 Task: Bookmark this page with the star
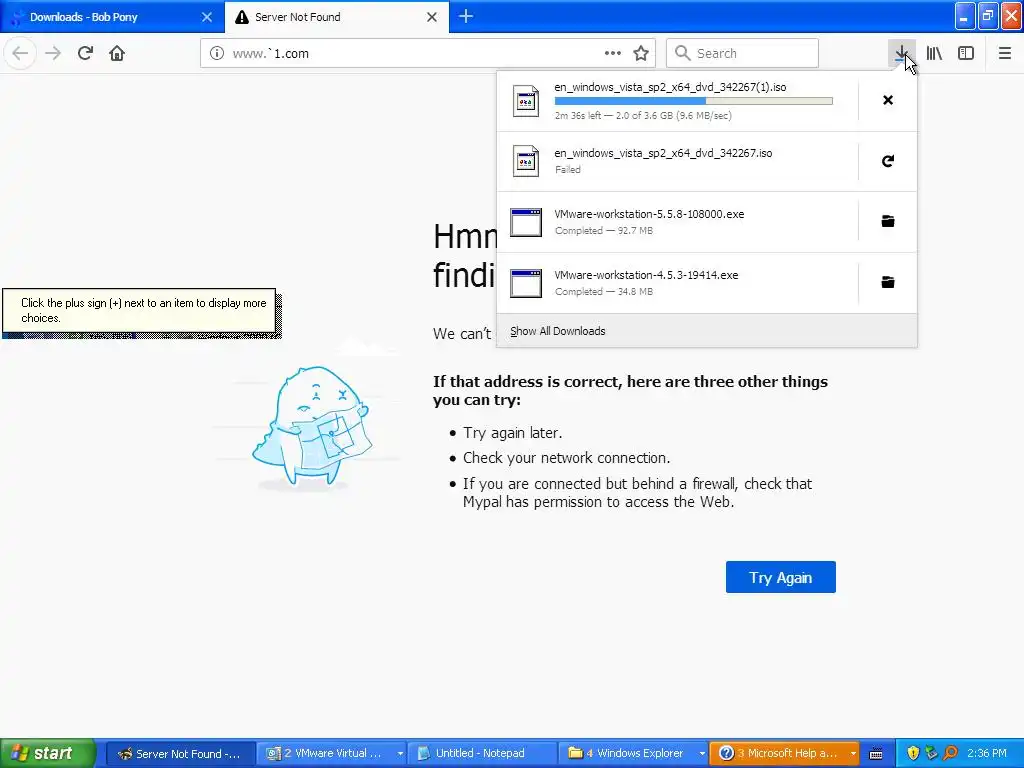[641, 54]
